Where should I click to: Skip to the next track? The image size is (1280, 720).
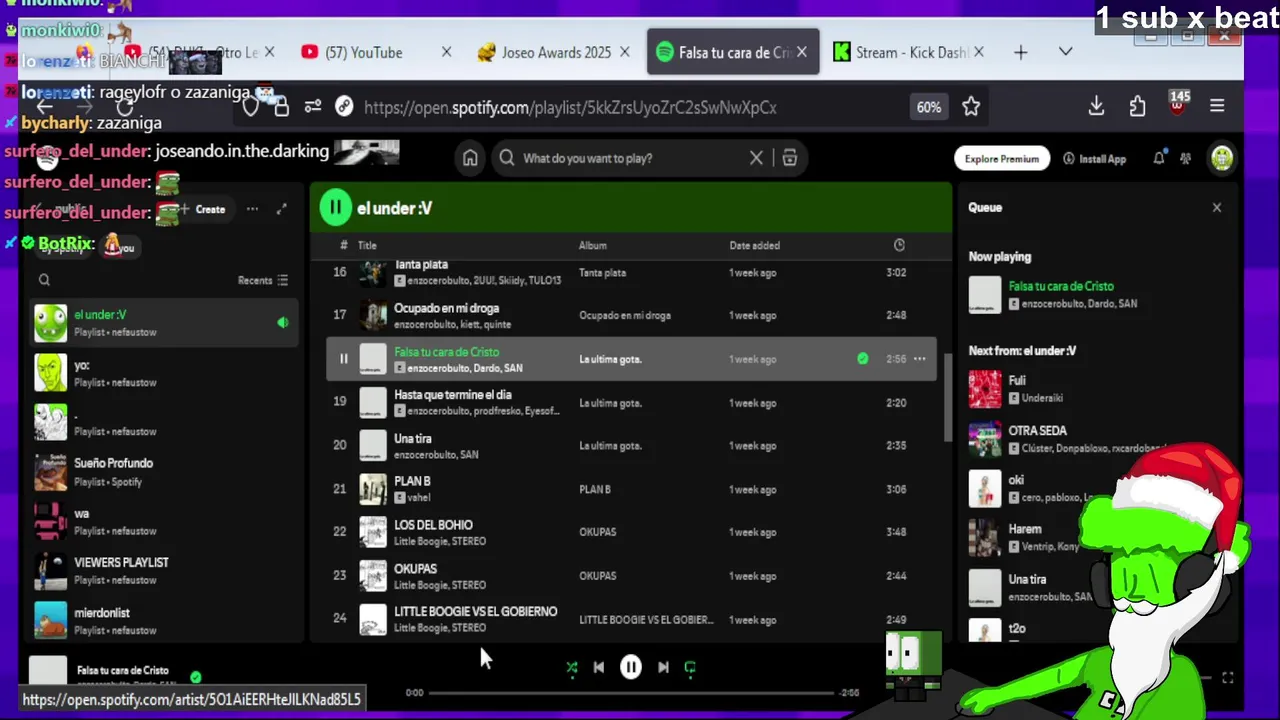[x=663, y=668]
